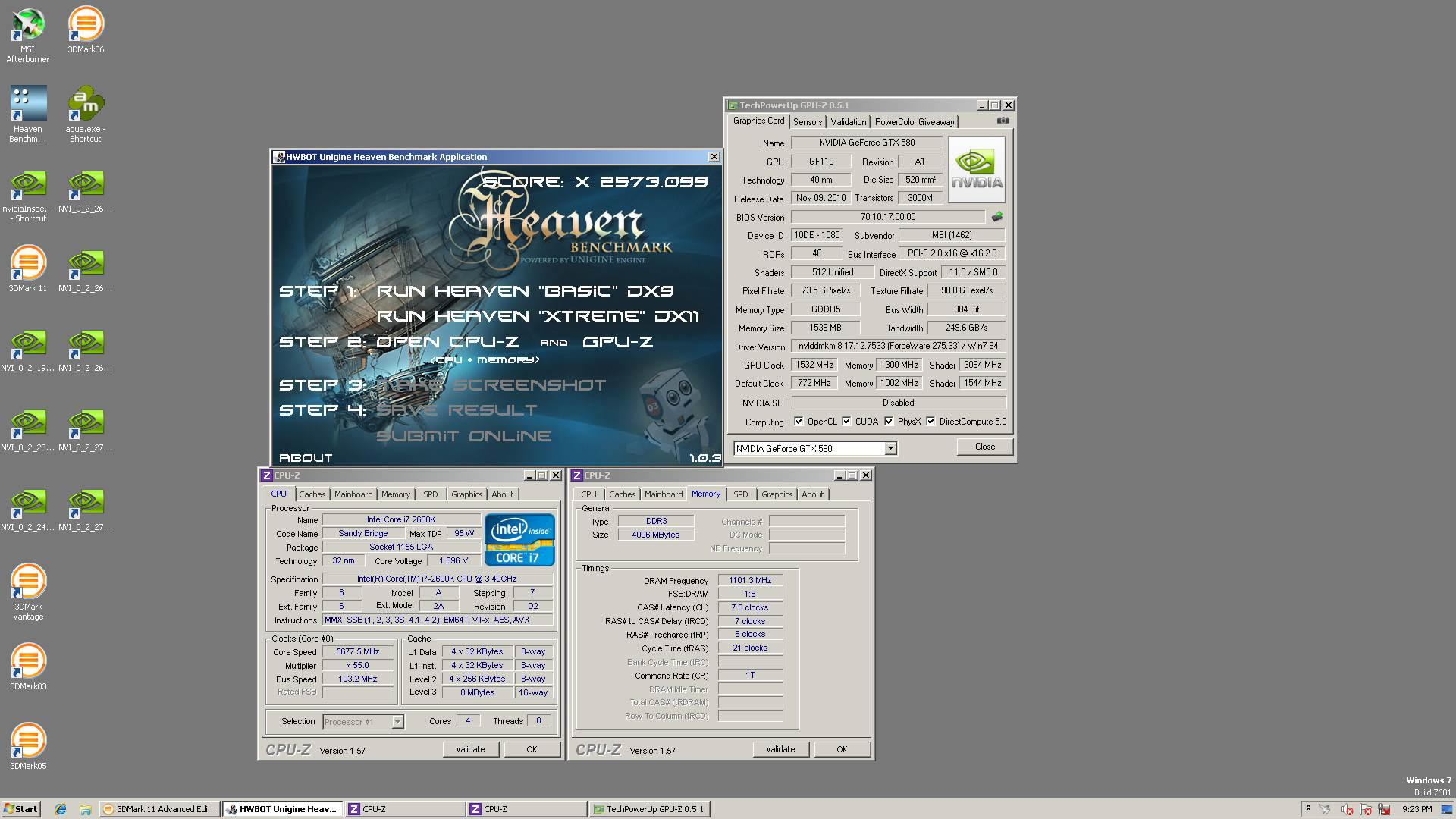Switch to the Sensors tab in GPU-Z

point(808,122)
